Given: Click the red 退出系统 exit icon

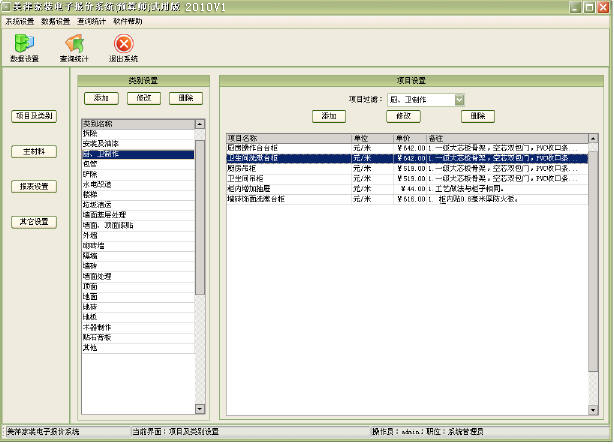Looking at the screenshot, I should click(x=124, y=46).
